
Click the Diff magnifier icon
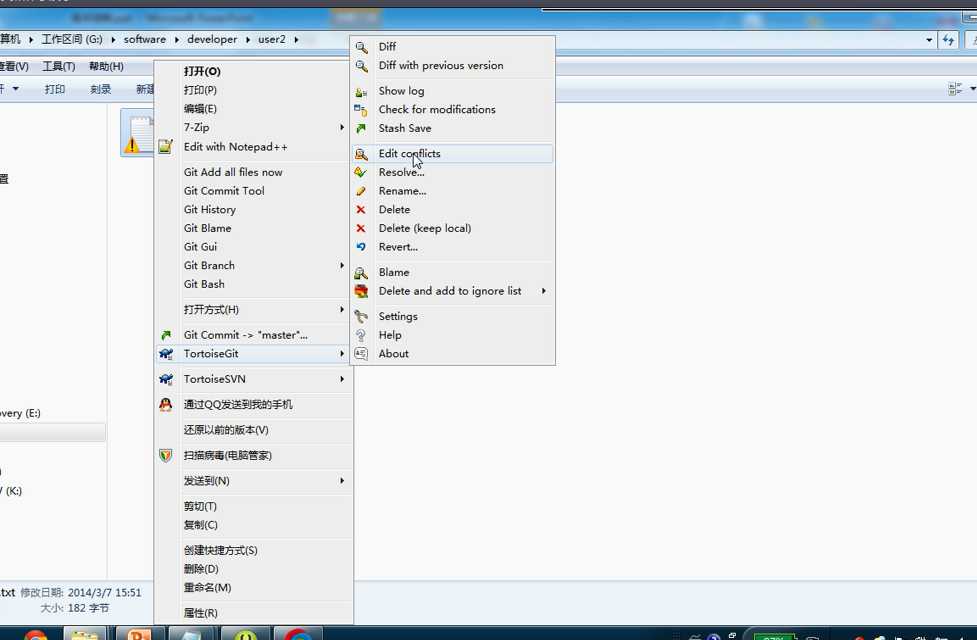361,47
